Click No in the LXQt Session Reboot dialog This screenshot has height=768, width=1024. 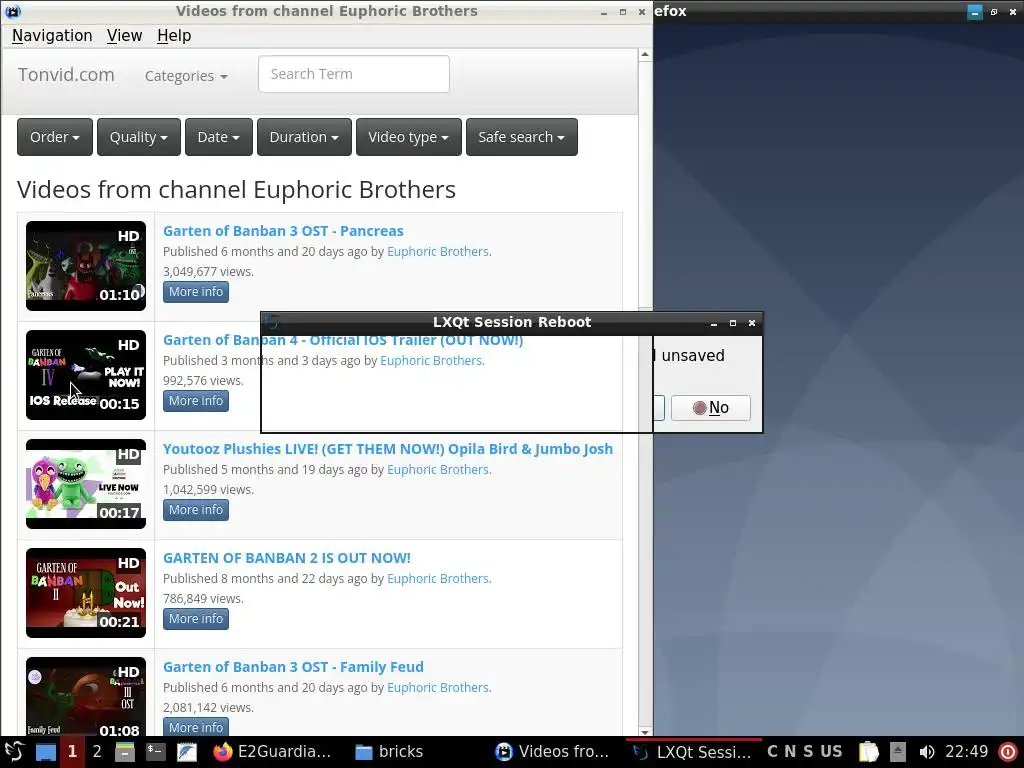click(711, 408)
